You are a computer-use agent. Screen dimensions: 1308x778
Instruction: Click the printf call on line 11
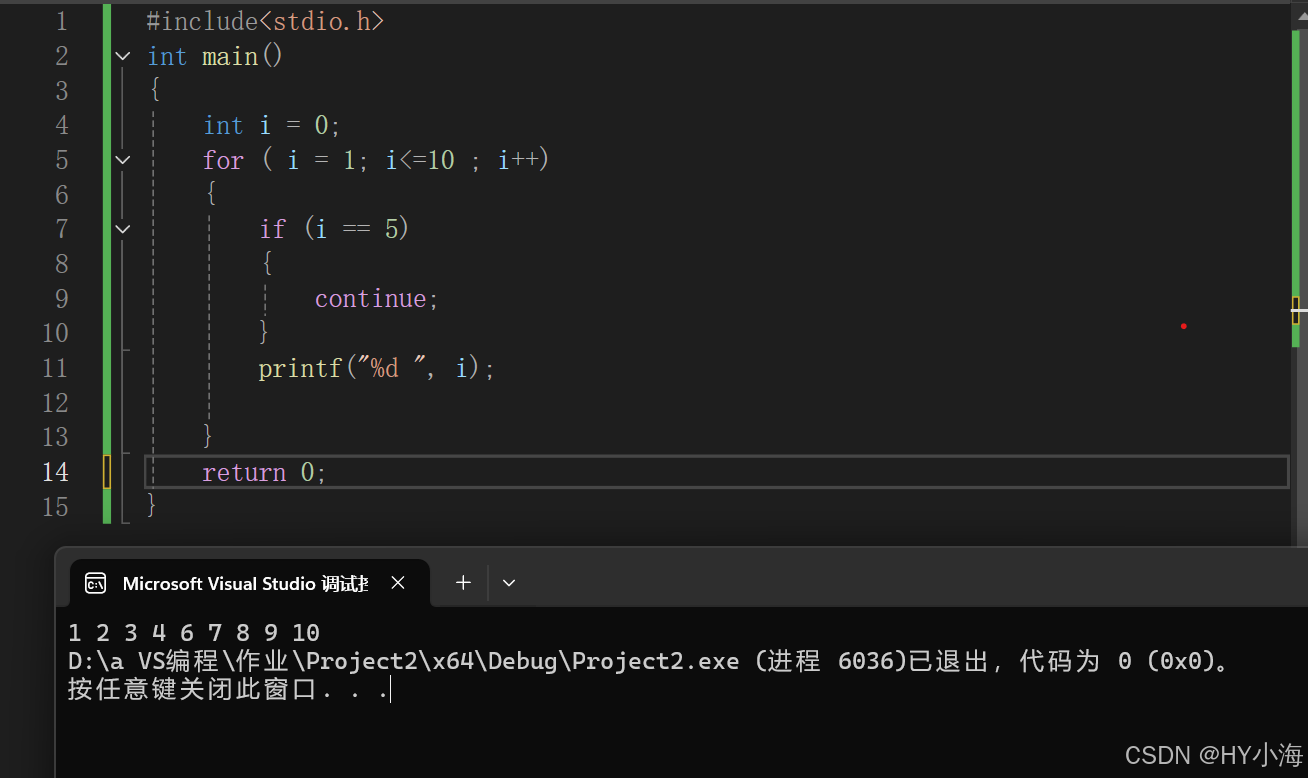tap(377, 368)
